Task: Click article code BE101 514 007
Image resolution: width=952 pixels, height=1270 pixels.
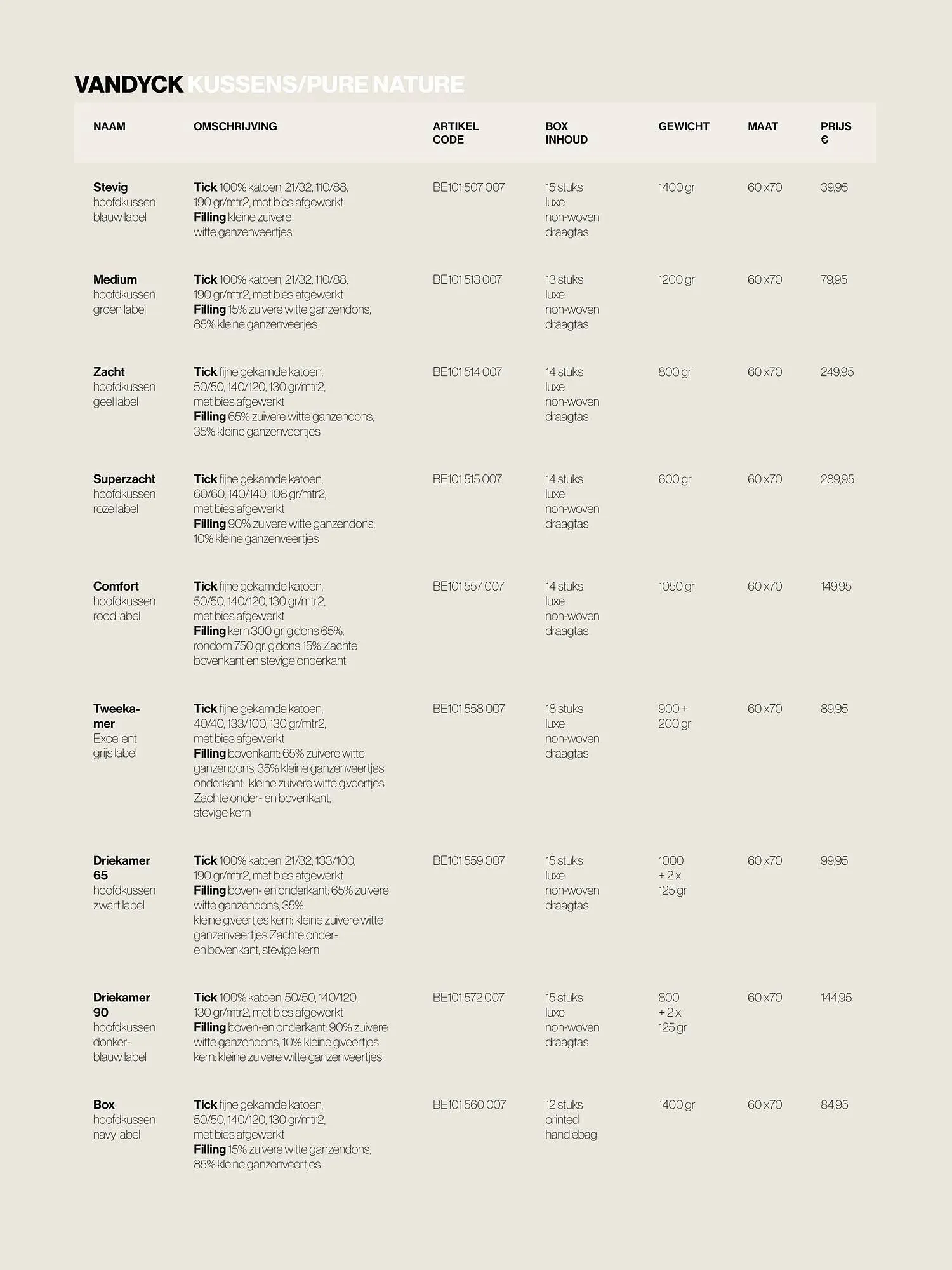Action: tap(467, 372)
